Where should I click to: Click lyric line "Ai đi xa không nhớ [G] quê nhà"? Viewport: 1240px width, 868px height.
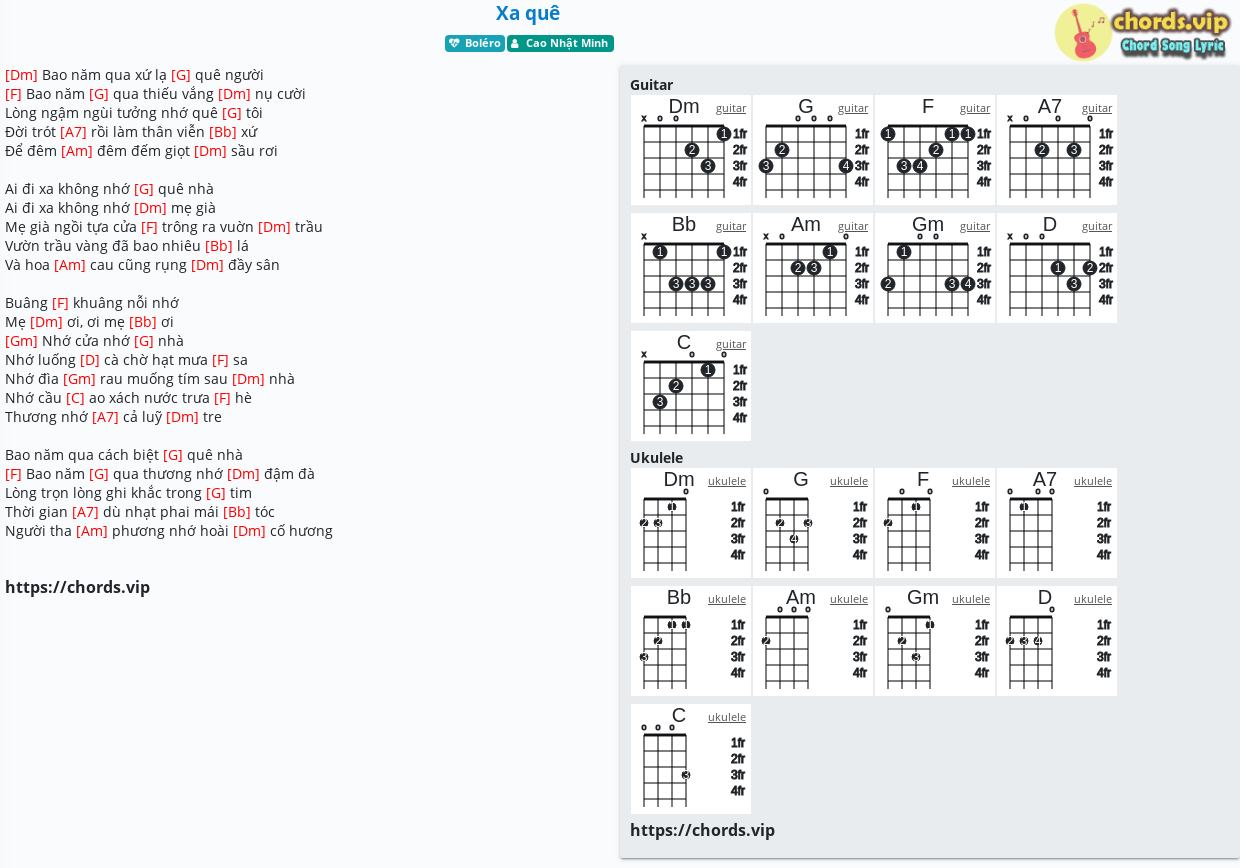[x=109, y=189]
